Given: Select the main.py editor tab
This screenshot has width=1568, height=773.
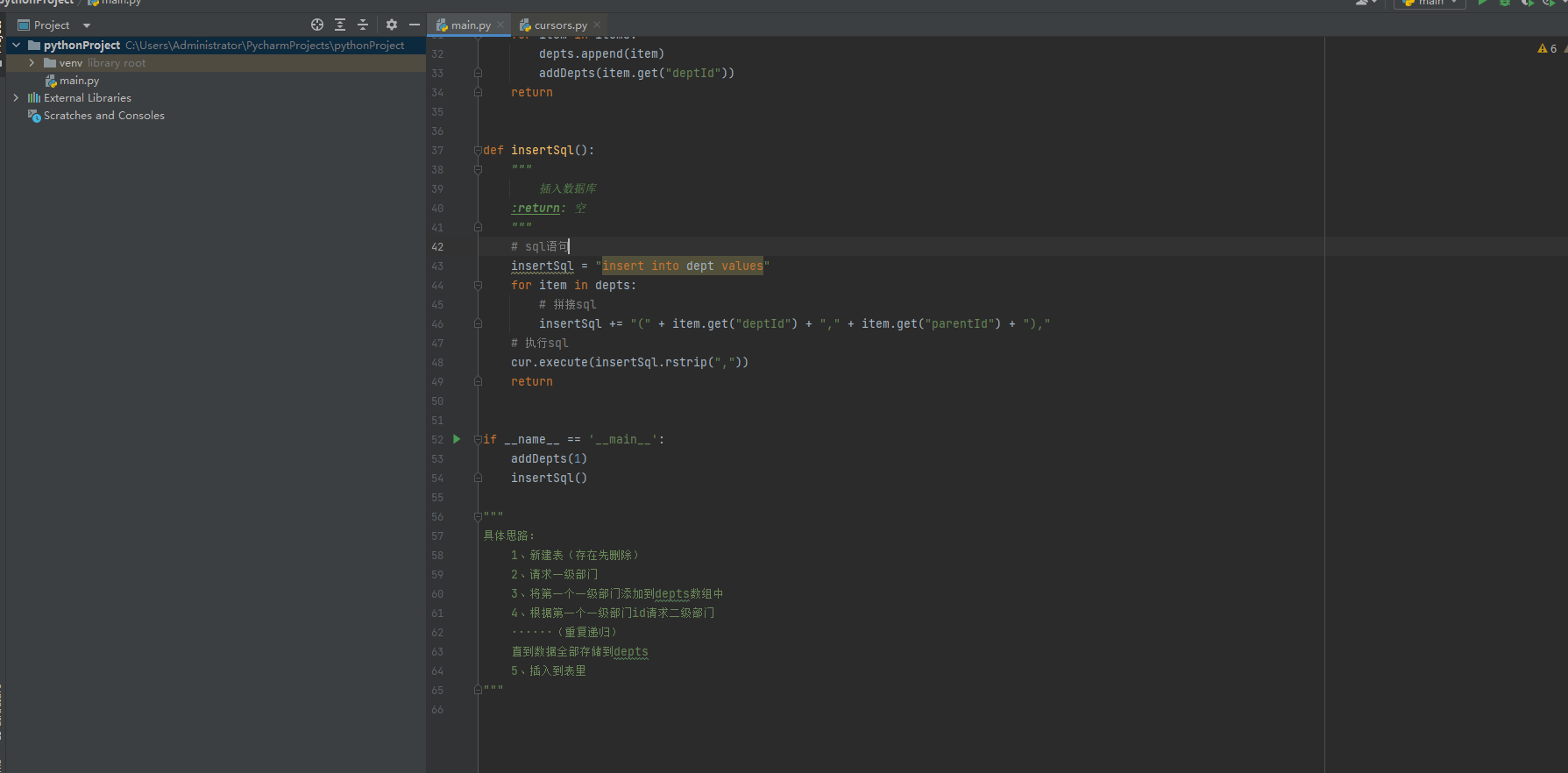Looking at the screenshot, I should point(470,25).
